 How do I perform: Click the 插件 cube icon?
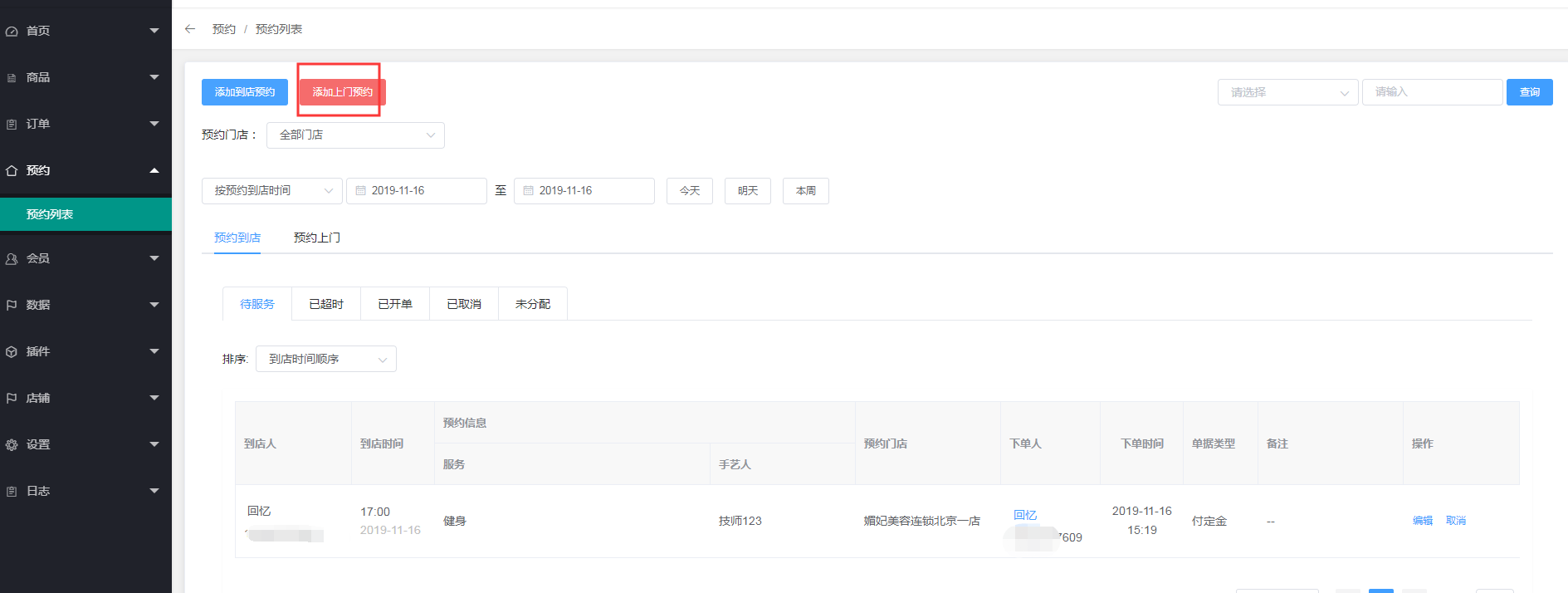12,352
